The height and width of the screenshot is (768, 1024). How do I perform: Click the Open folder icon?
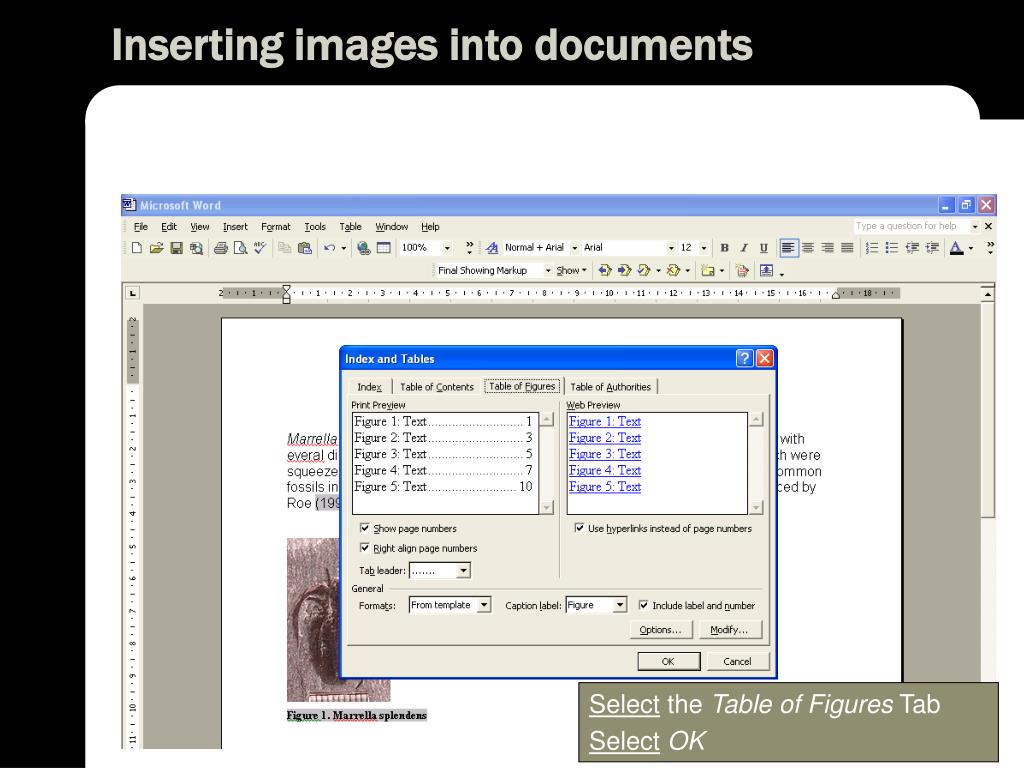pyautogui.click(x=156, y=248)
